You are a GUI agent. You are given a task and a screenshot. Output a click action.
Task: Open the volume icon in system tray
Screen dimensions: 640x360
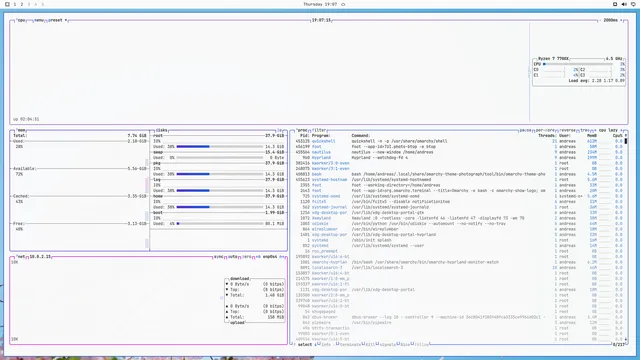coord(624,4)
